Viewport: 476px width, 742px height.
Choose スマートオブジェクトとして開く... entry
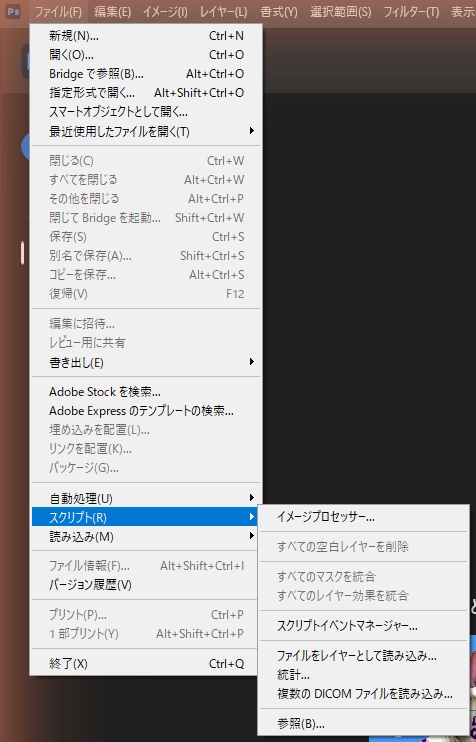(146, 112)
